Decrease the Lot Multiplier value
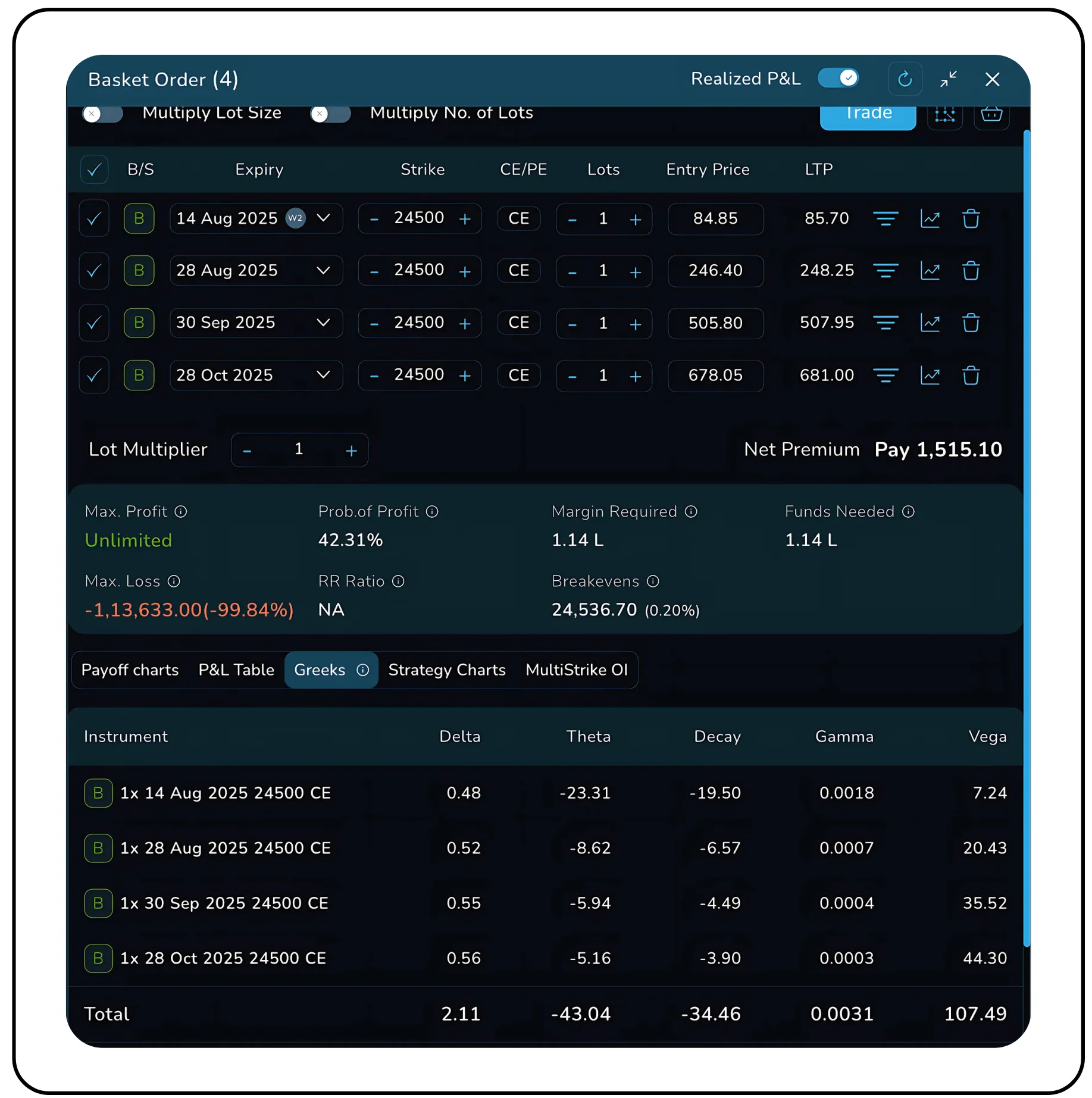The height and width of the screenshot is (1098, 1092). tap(247, 451)
